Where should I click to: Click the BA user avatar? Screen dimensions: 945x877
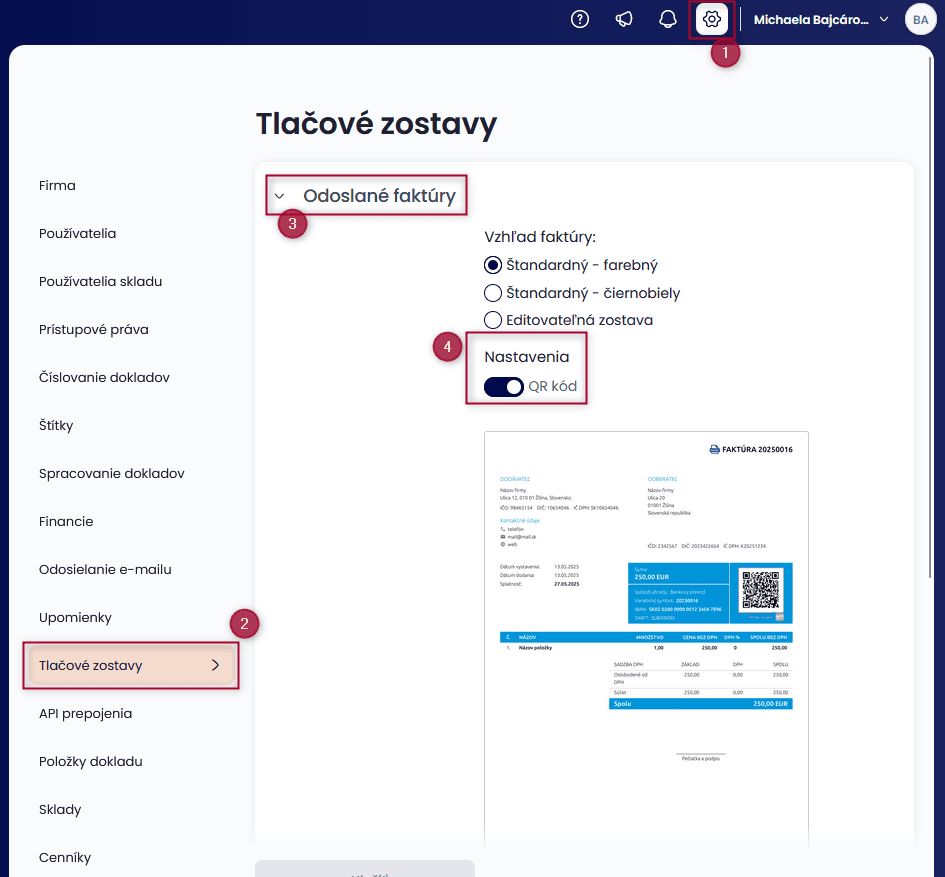coord(920,20)
